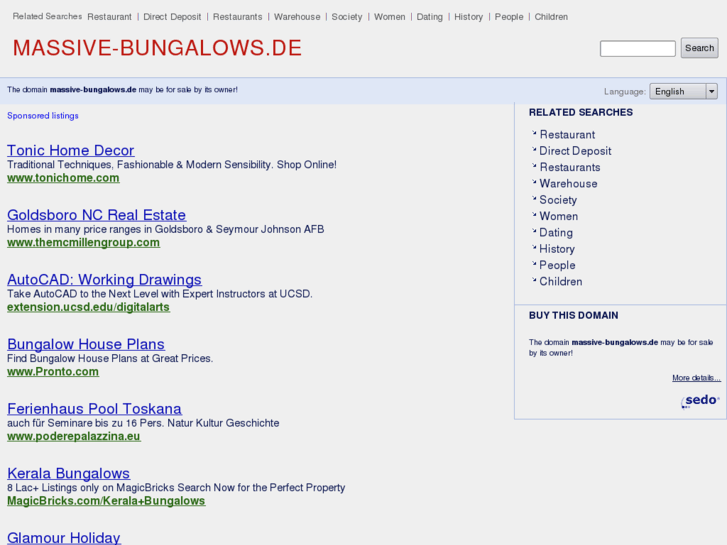Open Society in sidebar Related Searches
The height and width of the screenshot is (545, 727).
(x=558, y=200)
